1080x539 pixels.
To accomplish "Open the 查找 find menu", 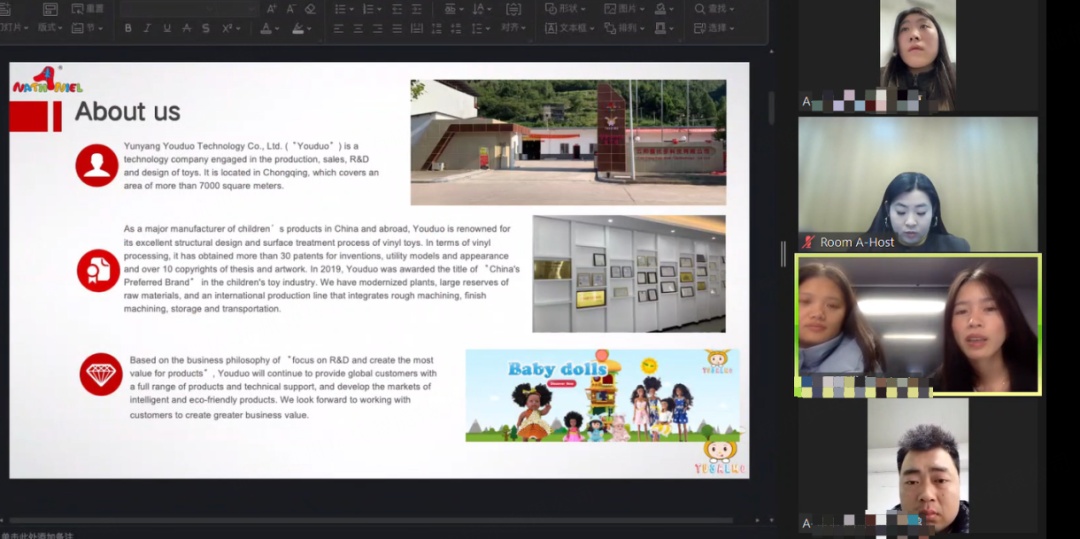I will click(x=714, y=8).
